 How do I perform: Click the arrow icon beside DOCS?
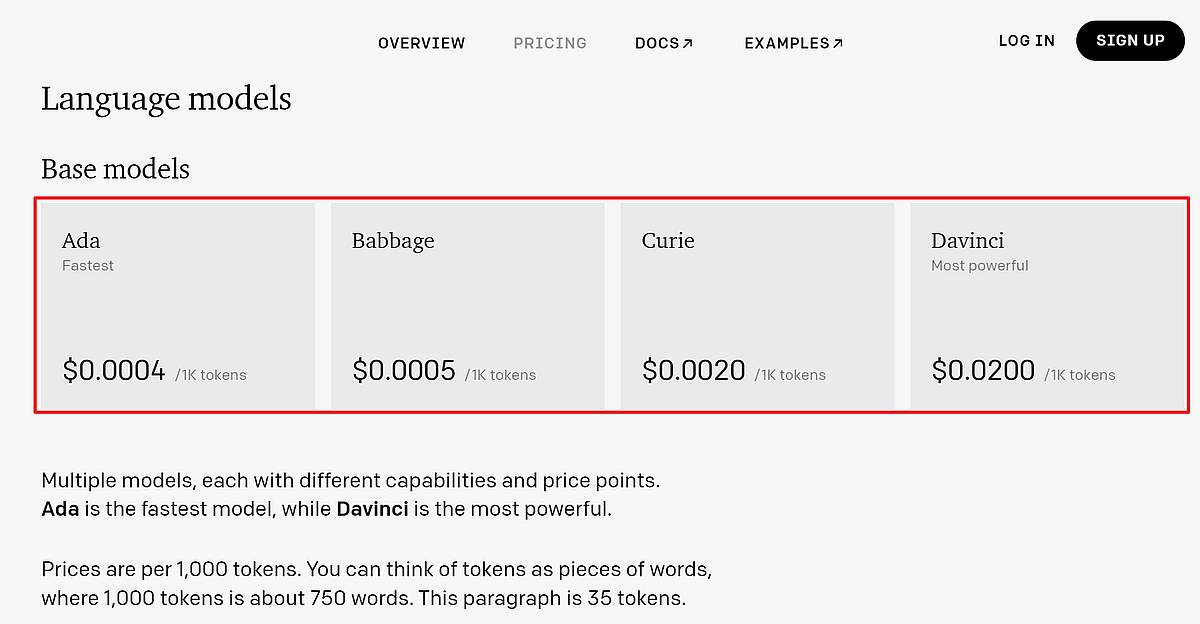(x=687, y=43)
